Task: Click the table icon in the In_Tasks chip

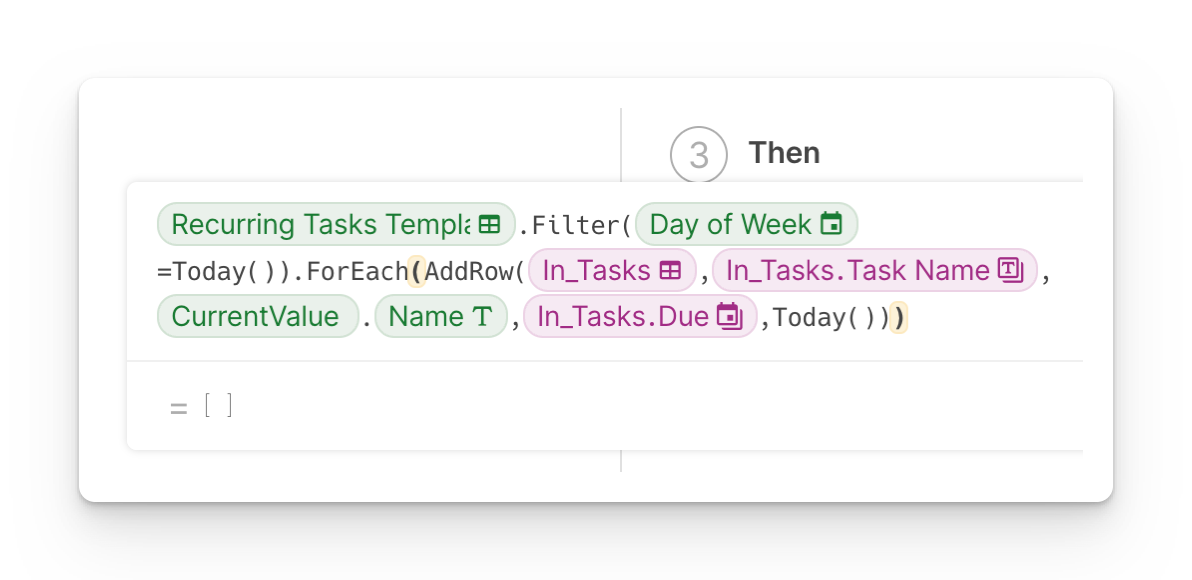Action: click(670, 271)
